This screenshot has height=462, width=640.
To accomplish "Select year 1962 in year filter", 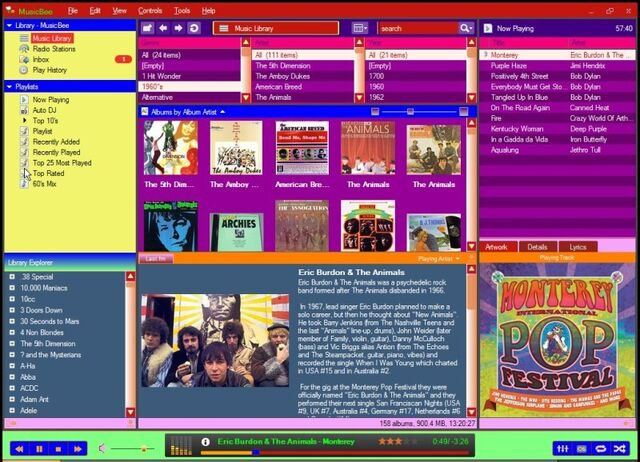I will point(416,97).
